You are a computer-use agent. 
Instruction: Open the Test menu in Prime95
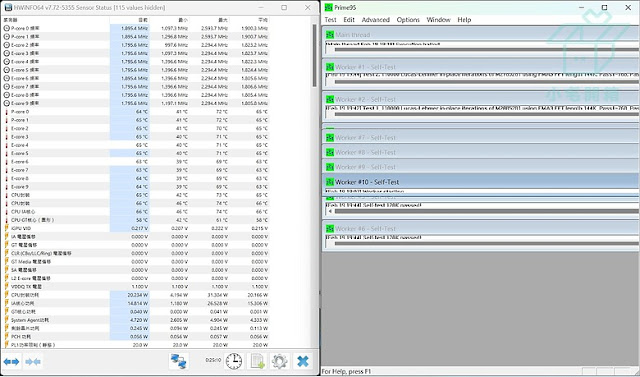tap(330, 20)
